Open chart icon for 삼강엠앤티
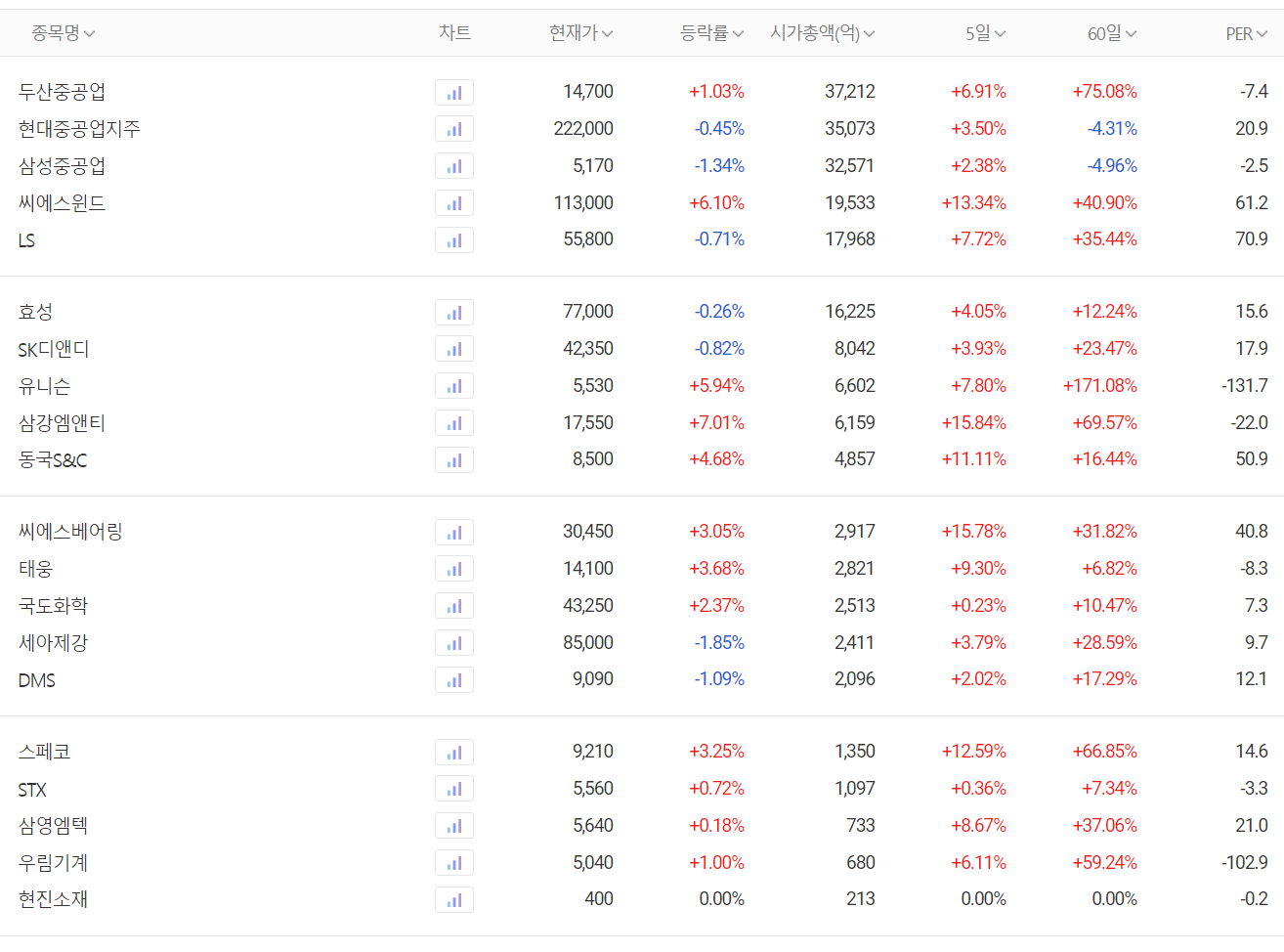The width and height of the screenshot is (1284, 952). coord(454,423)
